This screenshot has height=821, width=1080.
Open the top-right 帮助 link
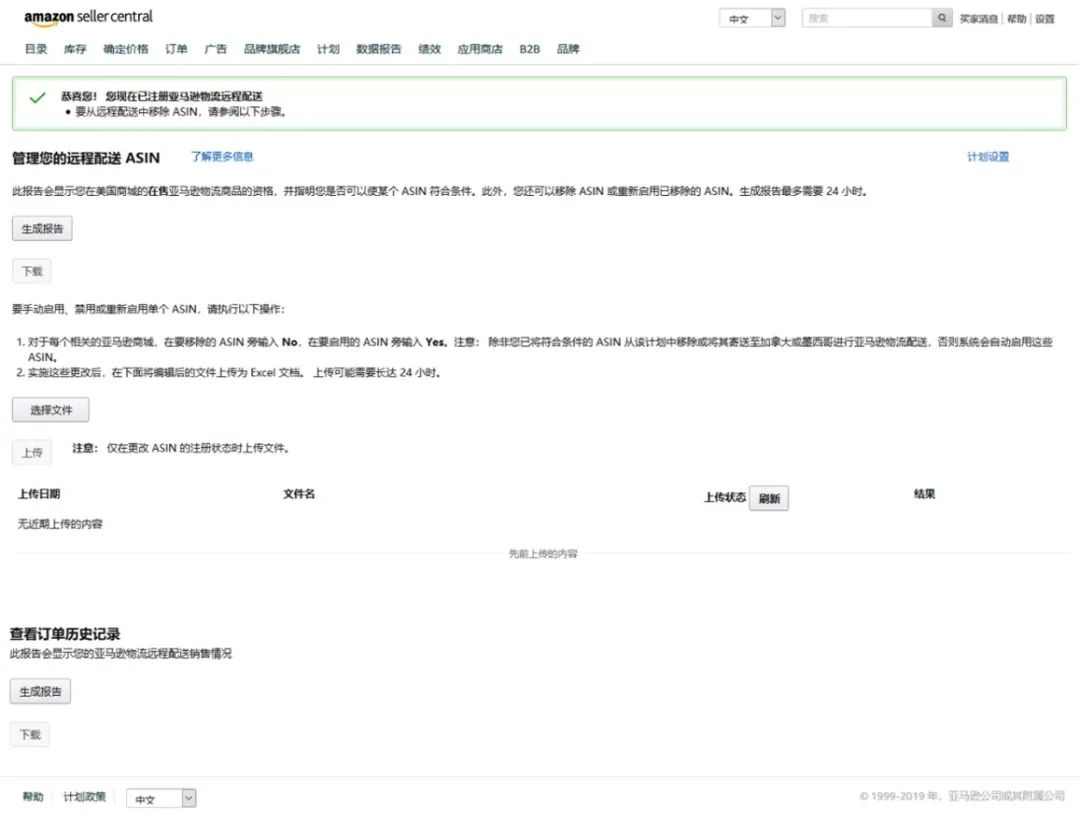[x=1015, y=18]
